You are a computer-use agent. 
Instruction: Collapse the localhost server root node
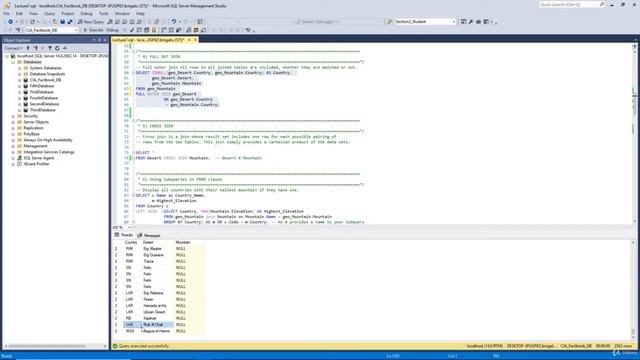click(x=7, y=56)
